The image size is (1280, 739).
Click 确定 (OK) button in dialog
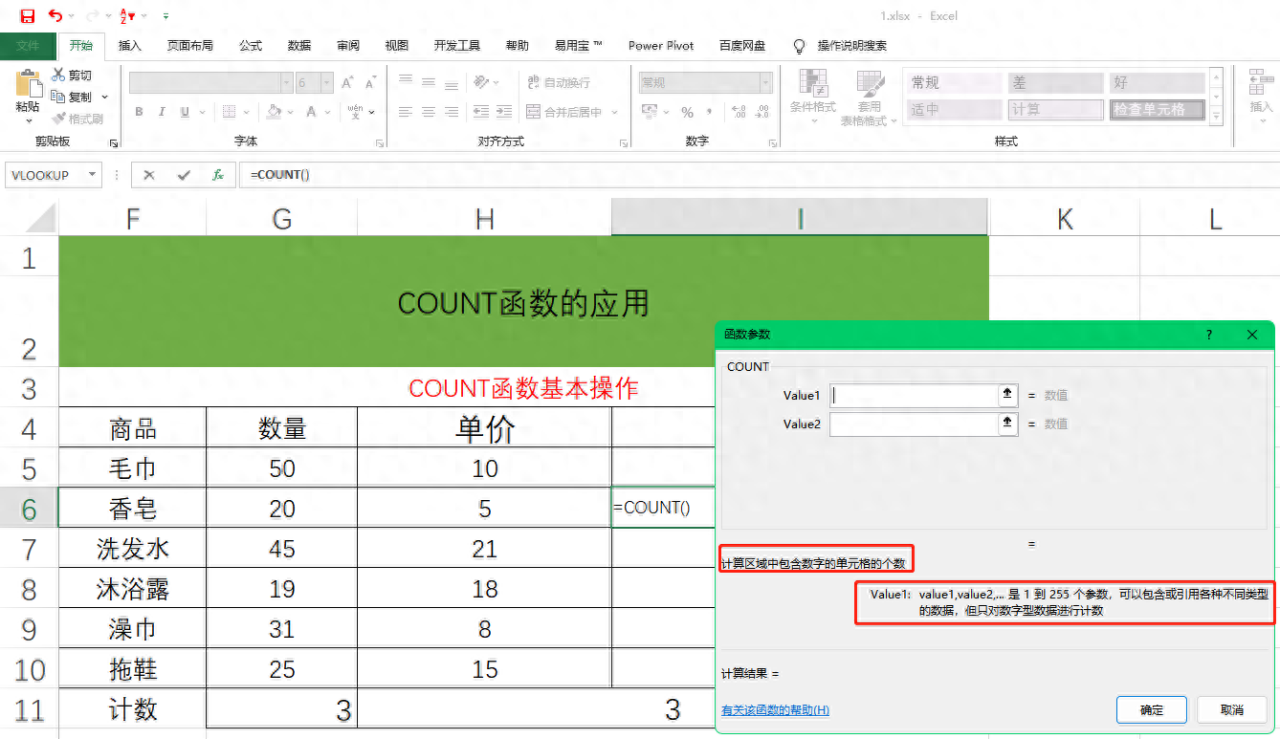coord(1151,710)
